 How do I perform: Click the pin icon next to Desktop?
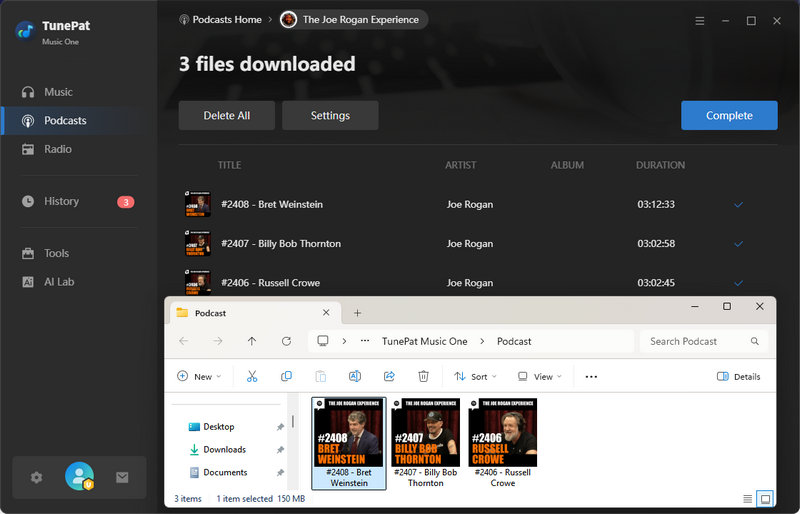point(280,427)
